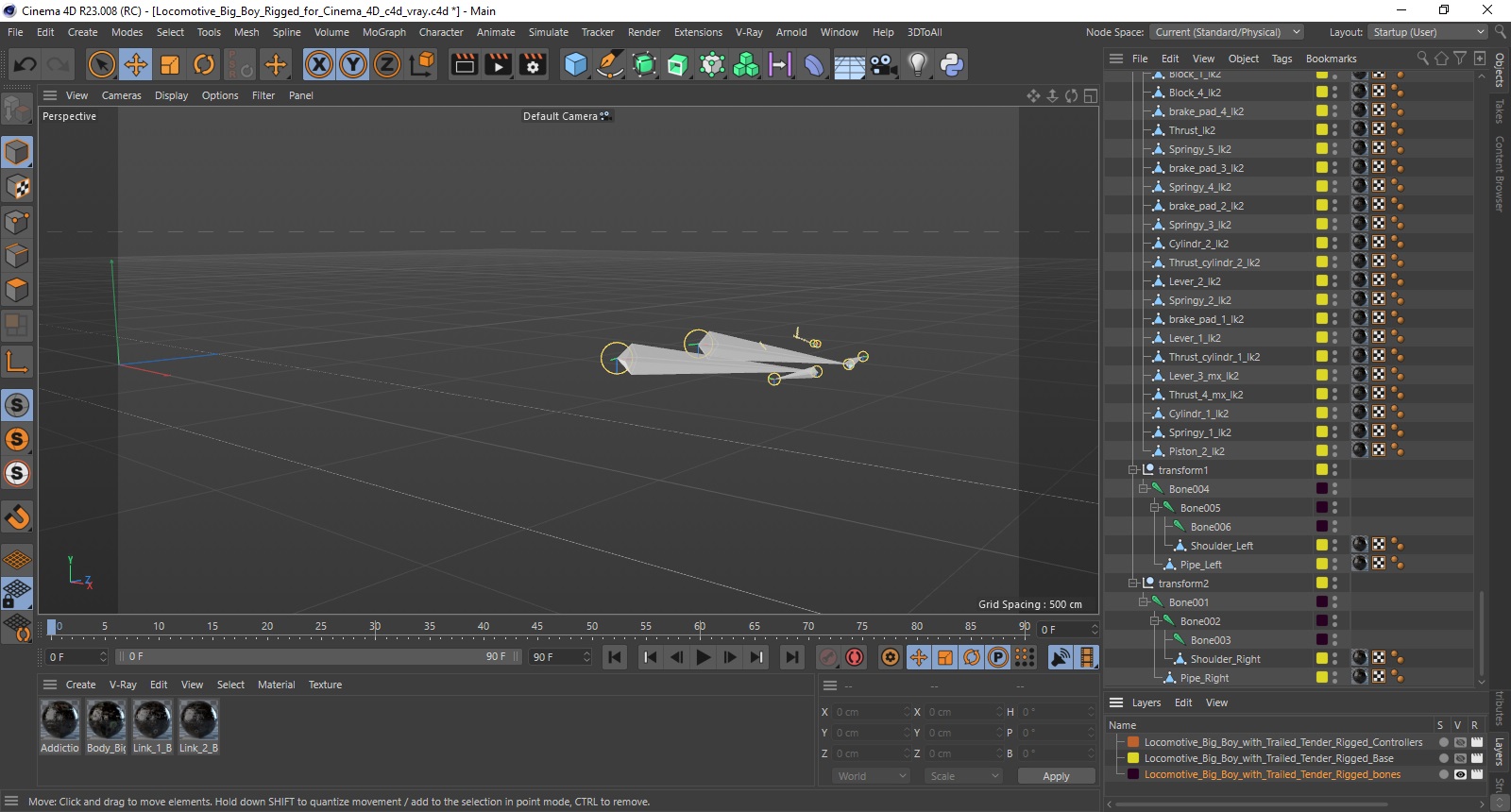This screenshot has height=812, width=1511.
Task: Open the Character menu
Action: coord(441,32)
